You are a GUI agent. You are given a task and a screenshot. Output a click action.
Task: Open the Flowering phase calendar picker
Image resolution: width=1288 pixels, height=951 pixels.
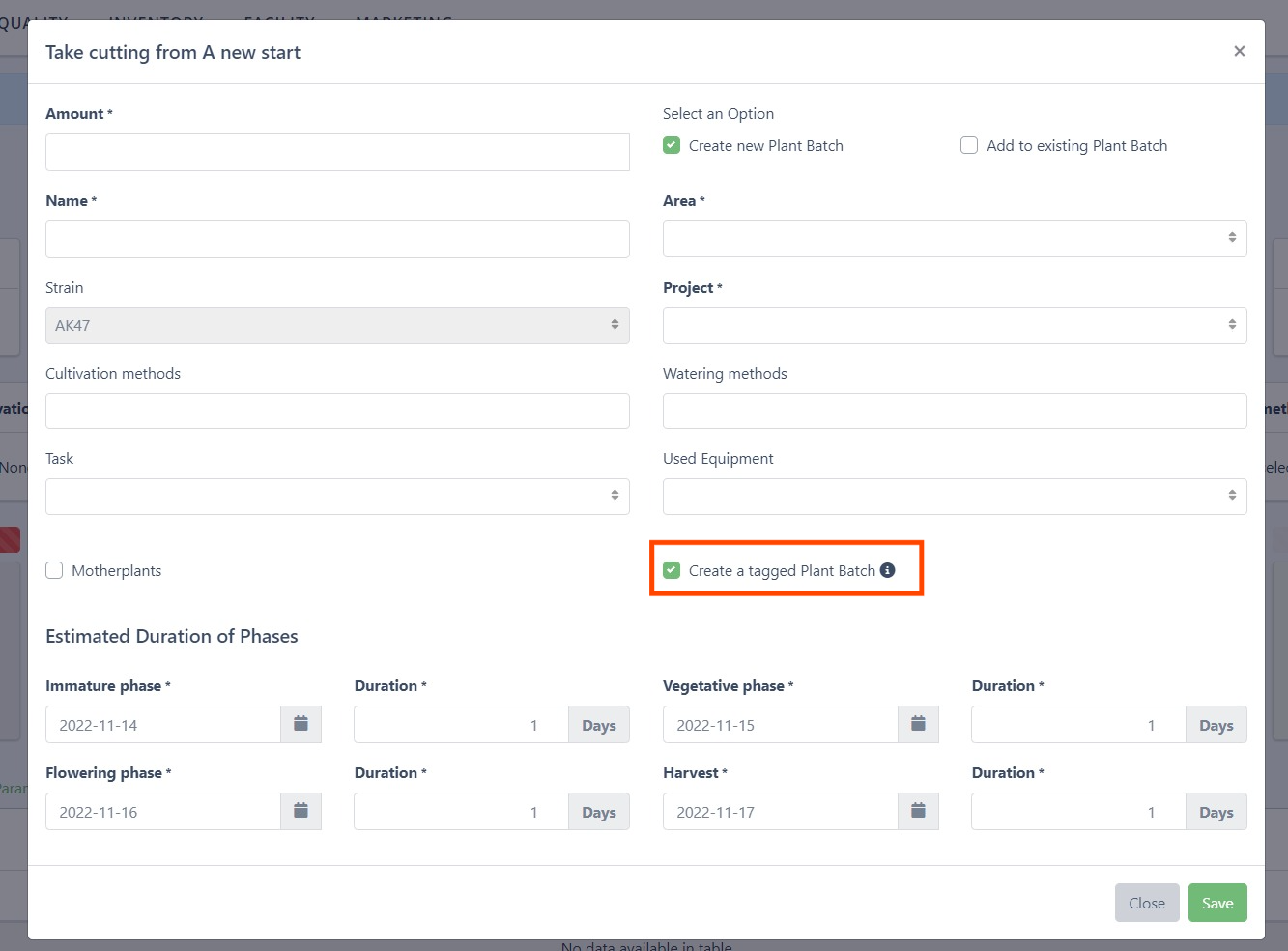click(x=301, y=812)
